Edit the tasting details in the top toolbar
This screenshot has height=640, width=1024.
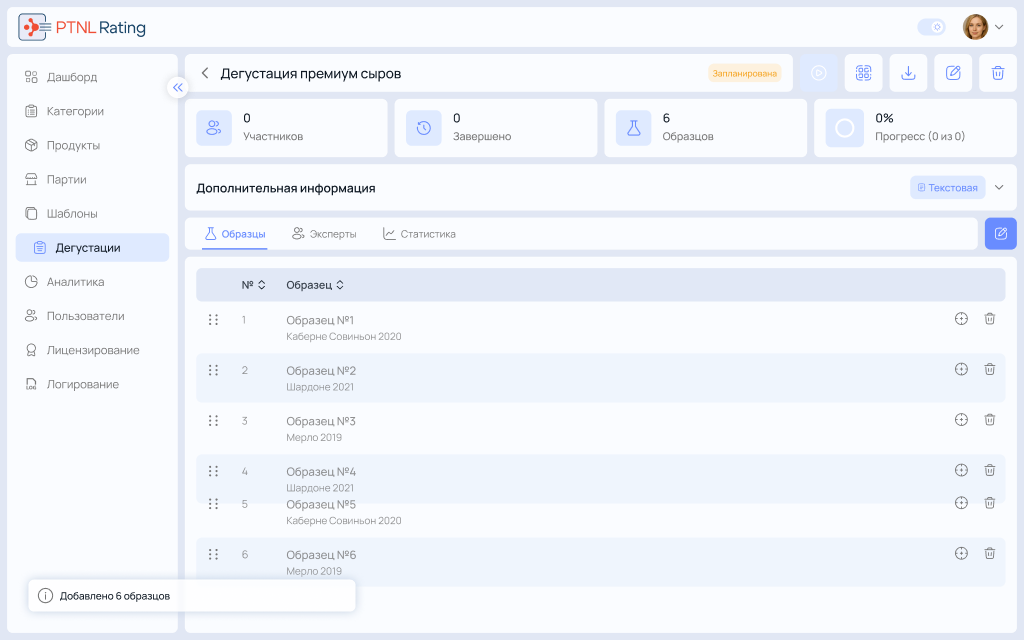[953, 73]
